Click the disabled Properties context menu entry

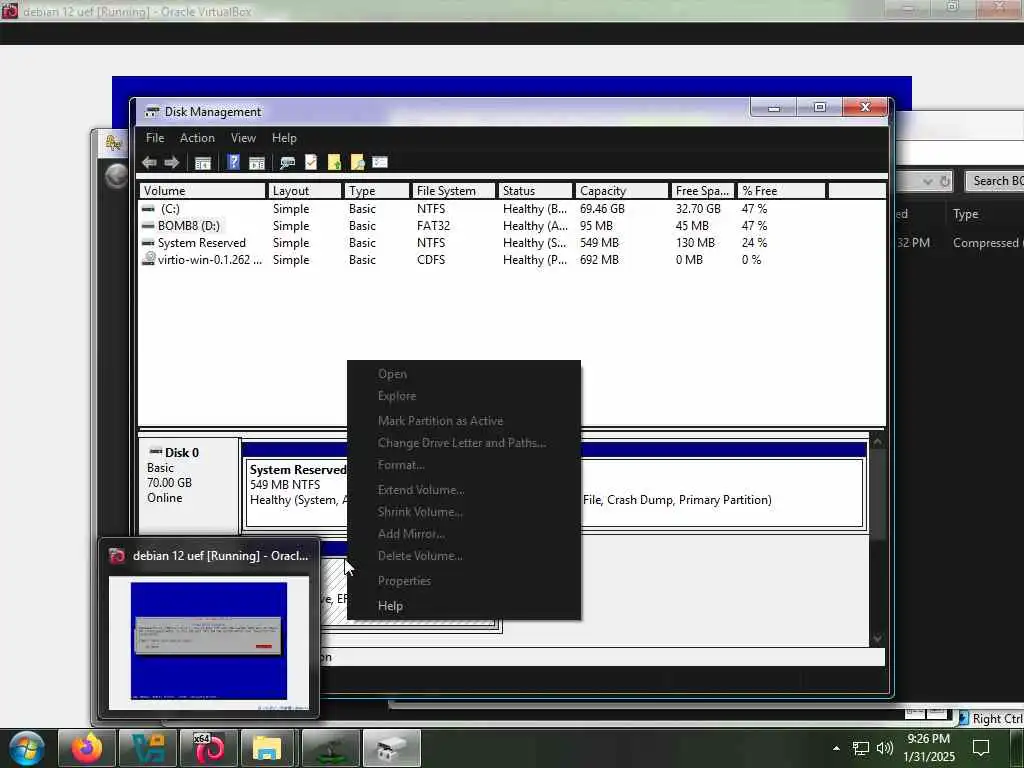tap(404, 581)
